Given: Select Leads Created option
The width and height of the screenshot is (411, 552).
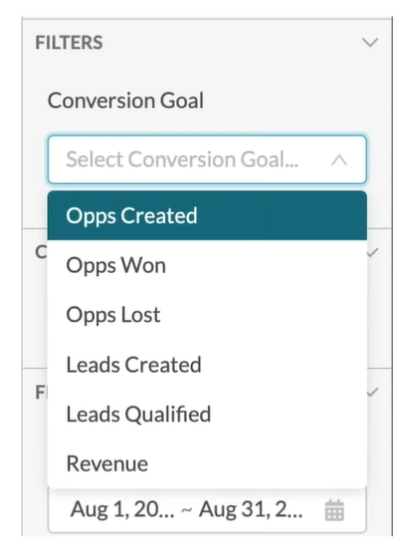Looking at the screenshot, I should 207,364.
